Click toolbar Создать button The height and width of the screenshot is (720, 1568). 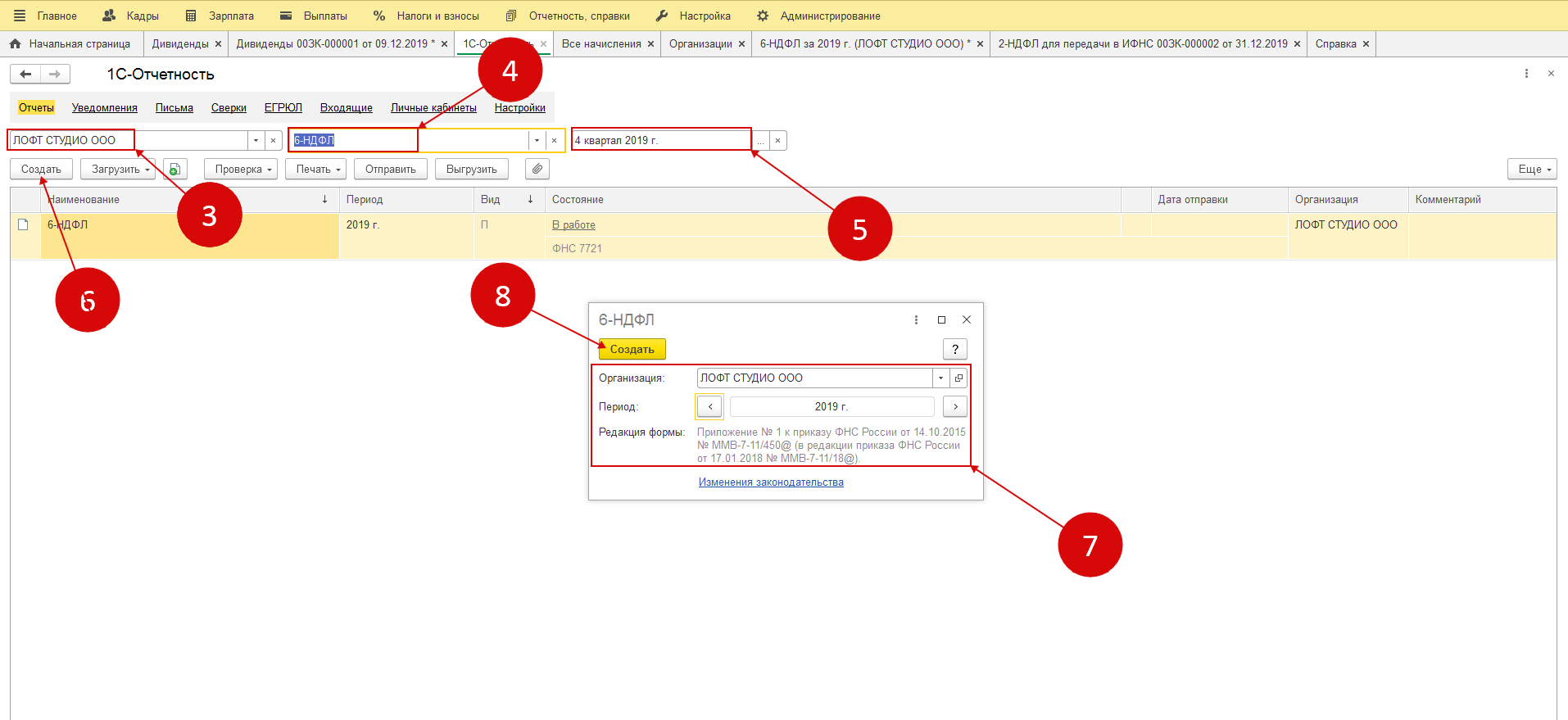(41, 169)
